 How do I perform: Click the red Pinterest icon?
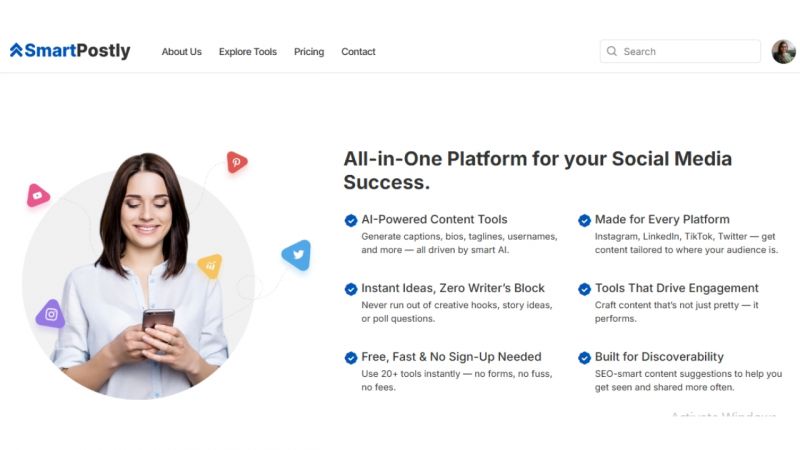[236, 162]
